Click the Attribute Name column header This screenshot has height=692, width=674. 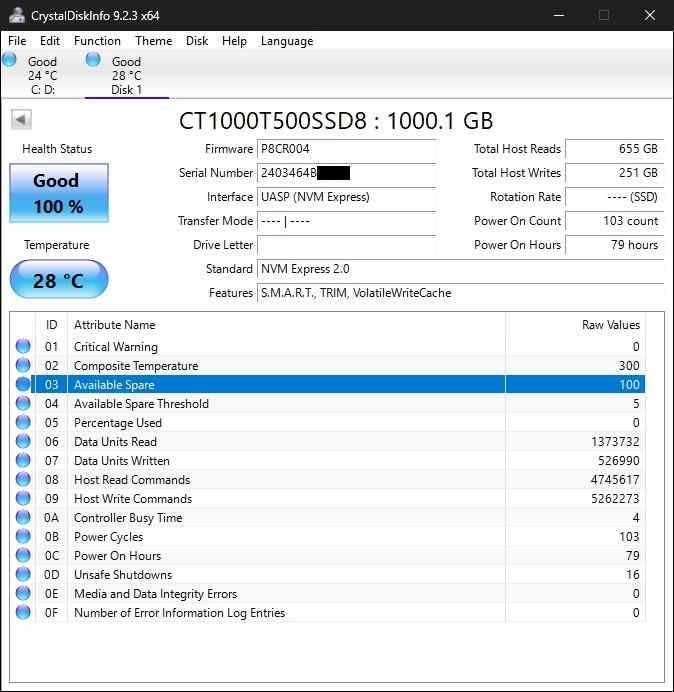tap(286, 325)
